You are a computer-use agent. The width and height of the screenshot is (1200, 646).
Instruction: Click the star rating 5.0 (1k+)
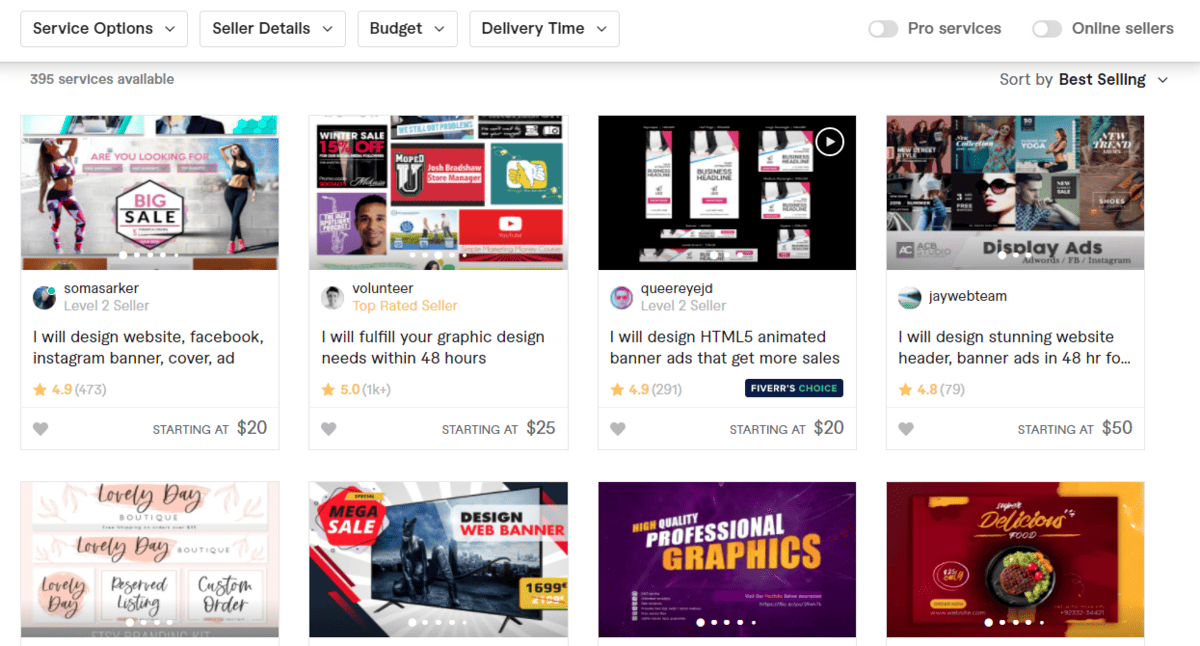pos(357,389)
